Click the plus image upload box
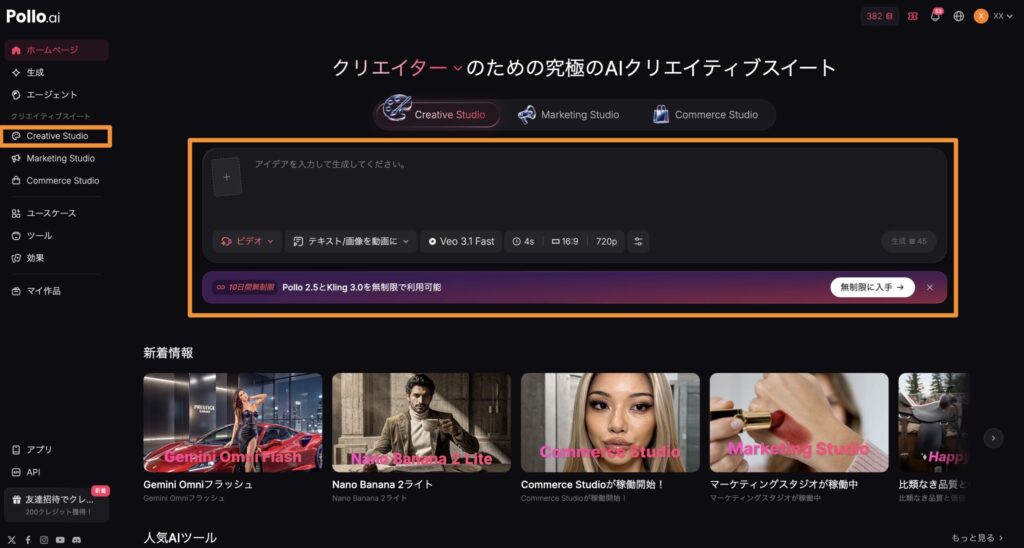This screenshot has width=1024, height=548. click(x=227, y=176)
